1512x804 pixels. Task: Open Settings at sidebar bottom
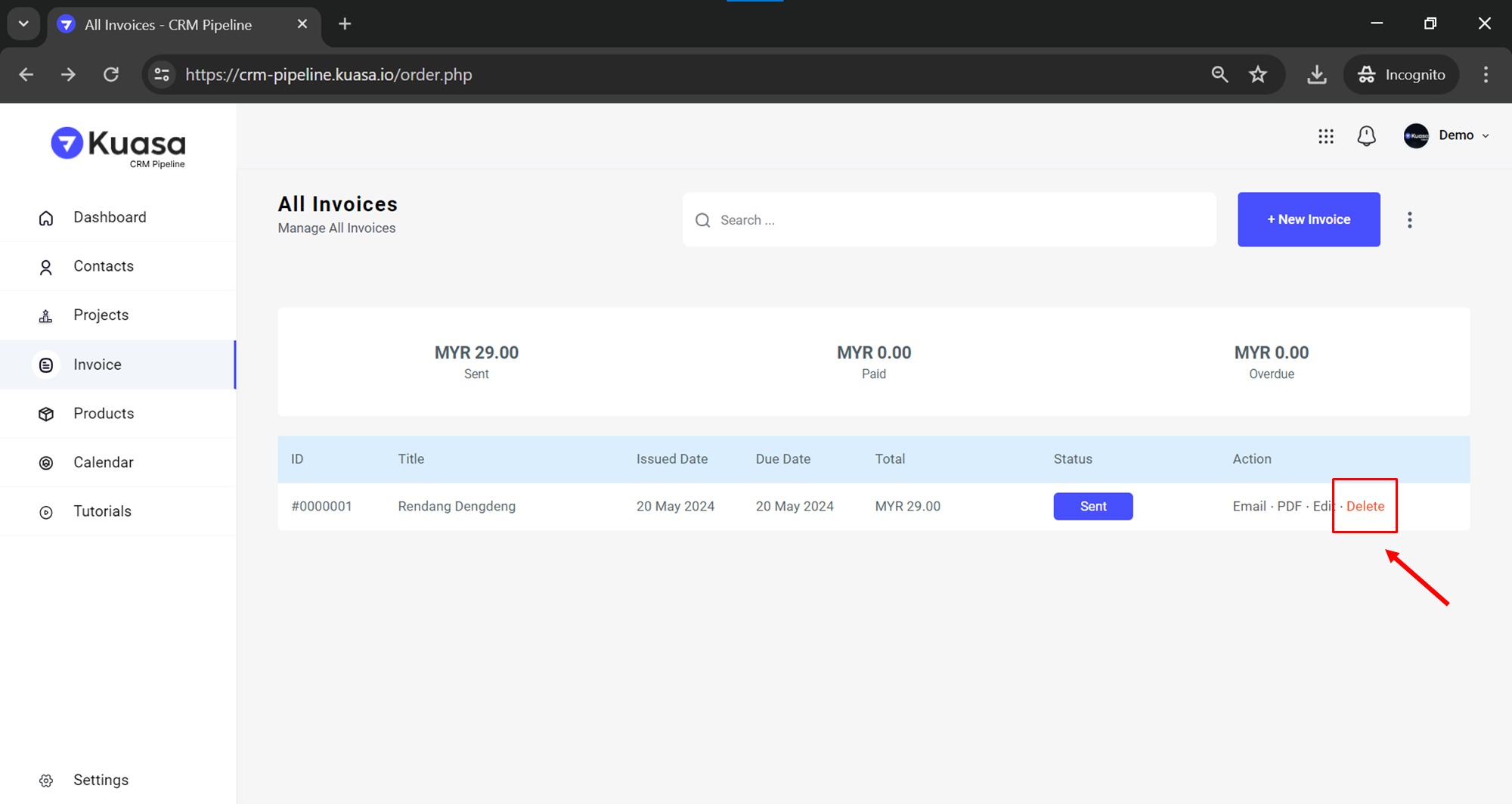click(101, 781)
